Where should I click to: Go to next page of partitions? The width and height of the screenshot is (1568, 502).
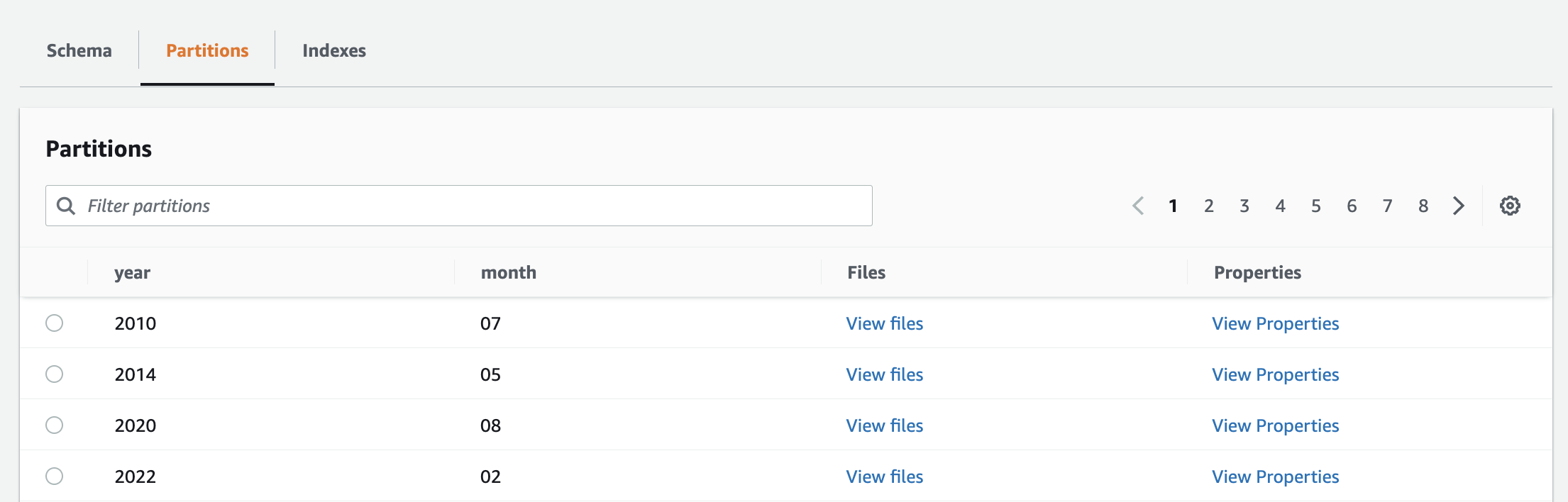pyautogui.click(x=1459, y=206)
